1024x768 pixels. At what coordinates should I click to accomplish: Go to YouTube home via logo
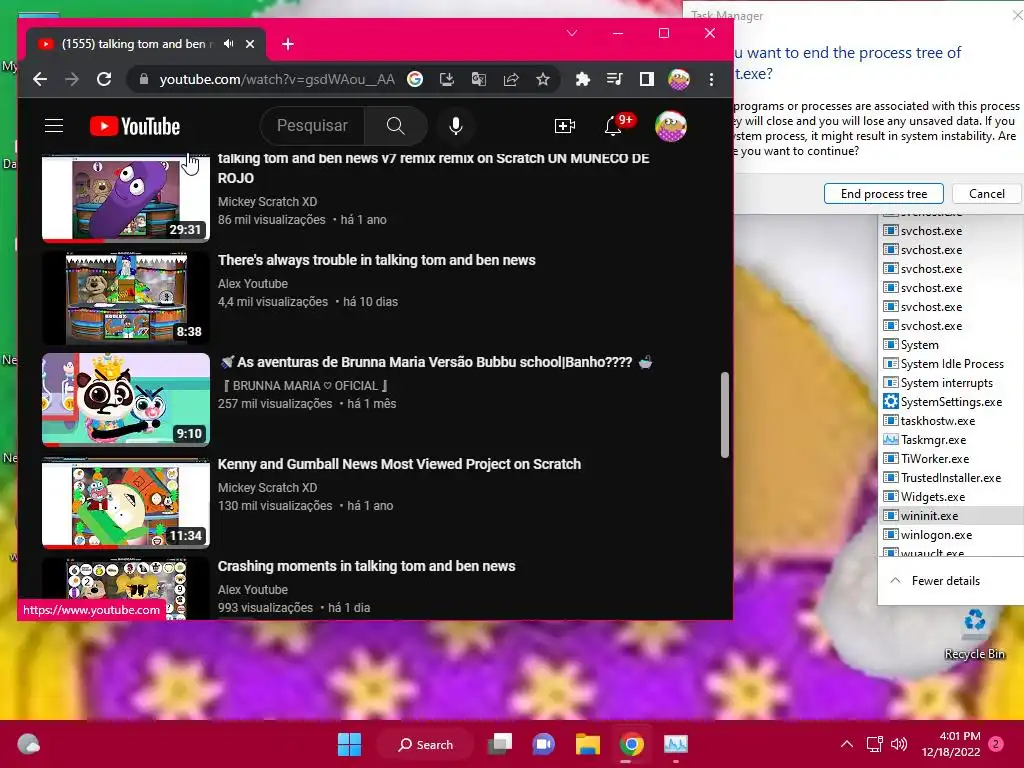point(135,126)
